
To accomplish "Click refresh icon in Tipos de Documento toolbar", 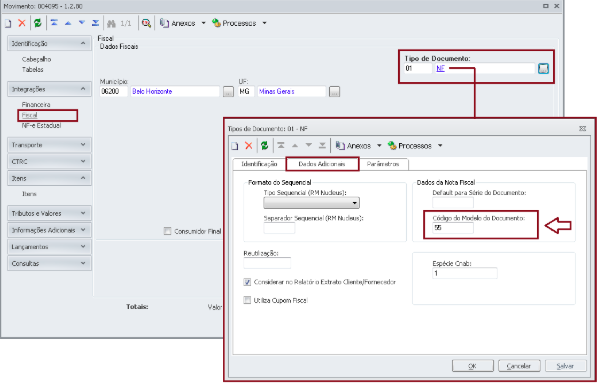I will point(264,146).
